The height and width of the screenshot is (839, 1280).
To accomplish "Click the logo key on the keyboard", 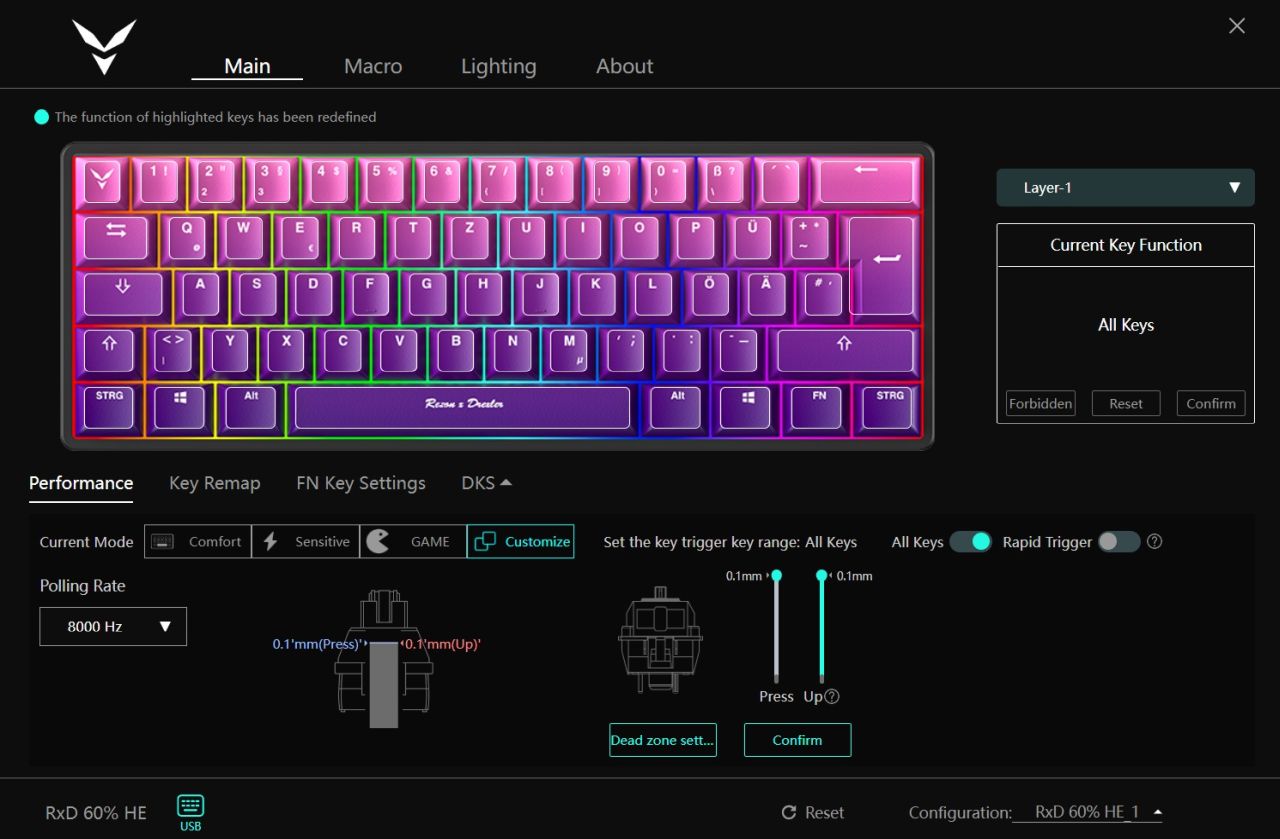I will (103, 183).
